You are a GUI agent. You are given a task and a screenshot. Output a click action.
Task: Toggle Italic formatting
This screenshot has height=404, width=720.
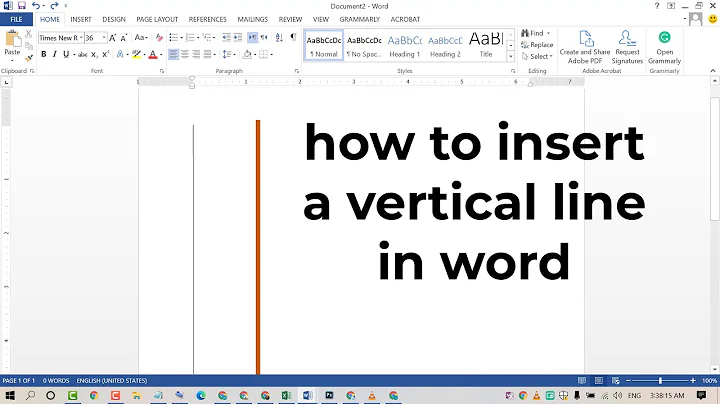[x=55, y=55]
